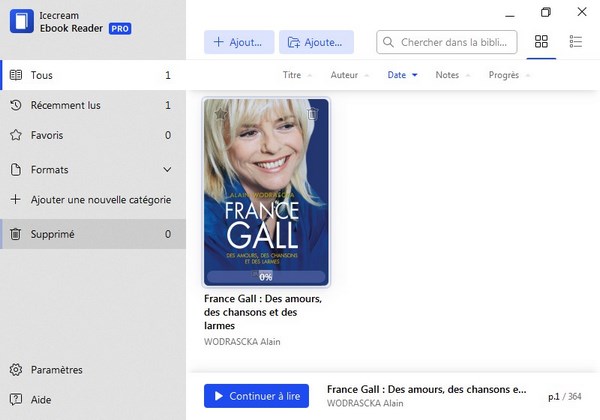Open the Supprimé trash category
This screenshot has height=420, width=600.
[x=52, y=234]
